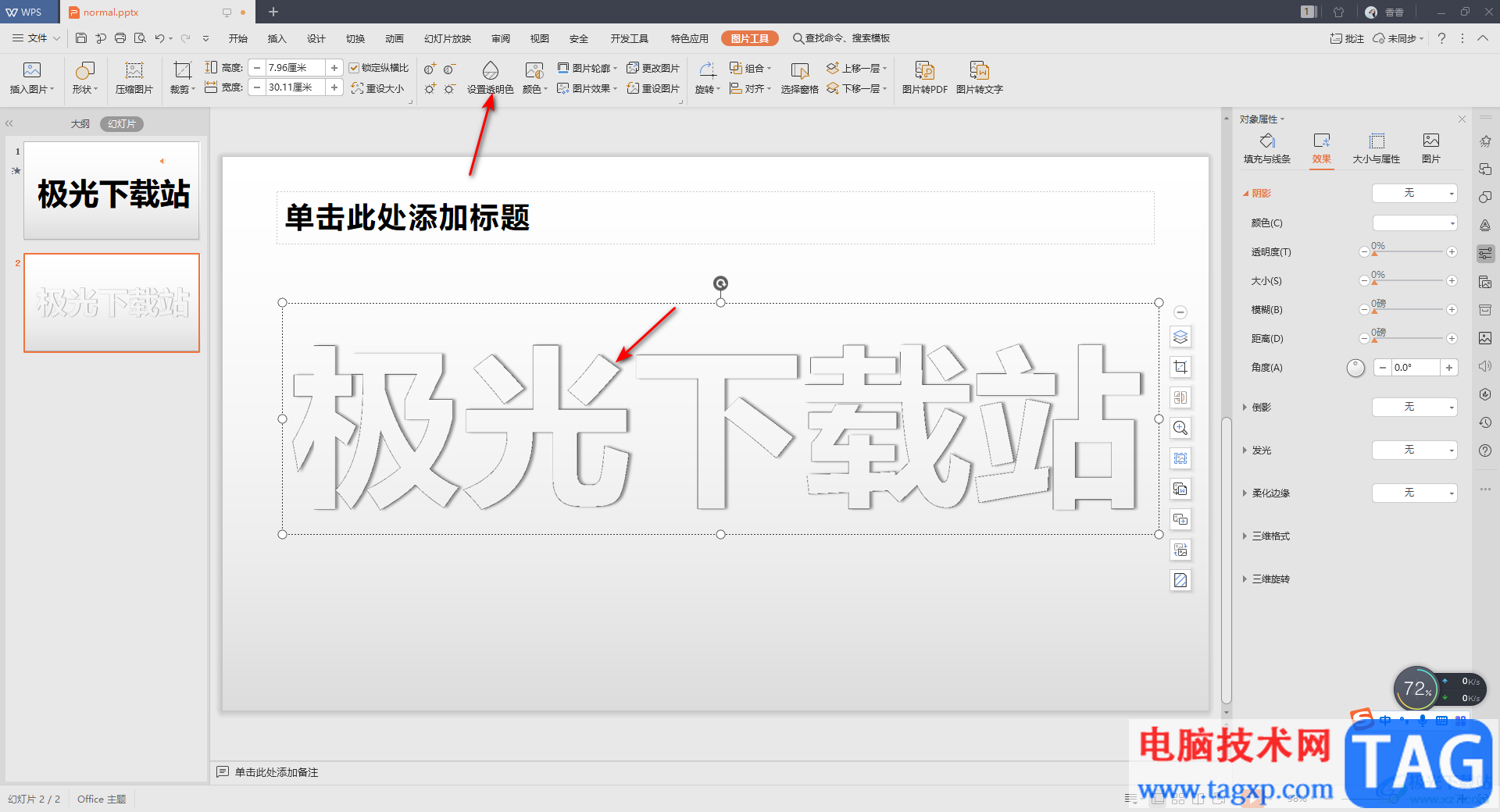
Task: Click the 重设大小 reset size button
Action: pyautogui.click(x=377, y=88)
